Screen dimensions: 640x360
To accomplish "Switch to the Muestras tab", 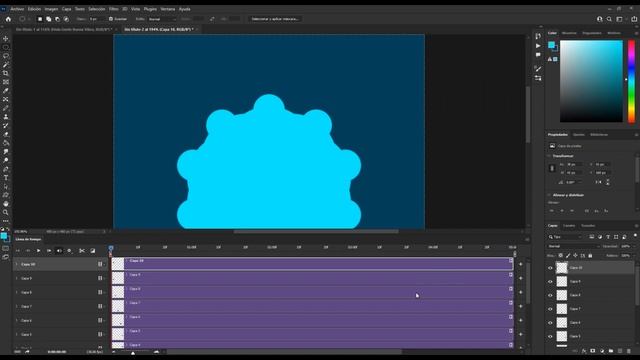I will (569, 33).
